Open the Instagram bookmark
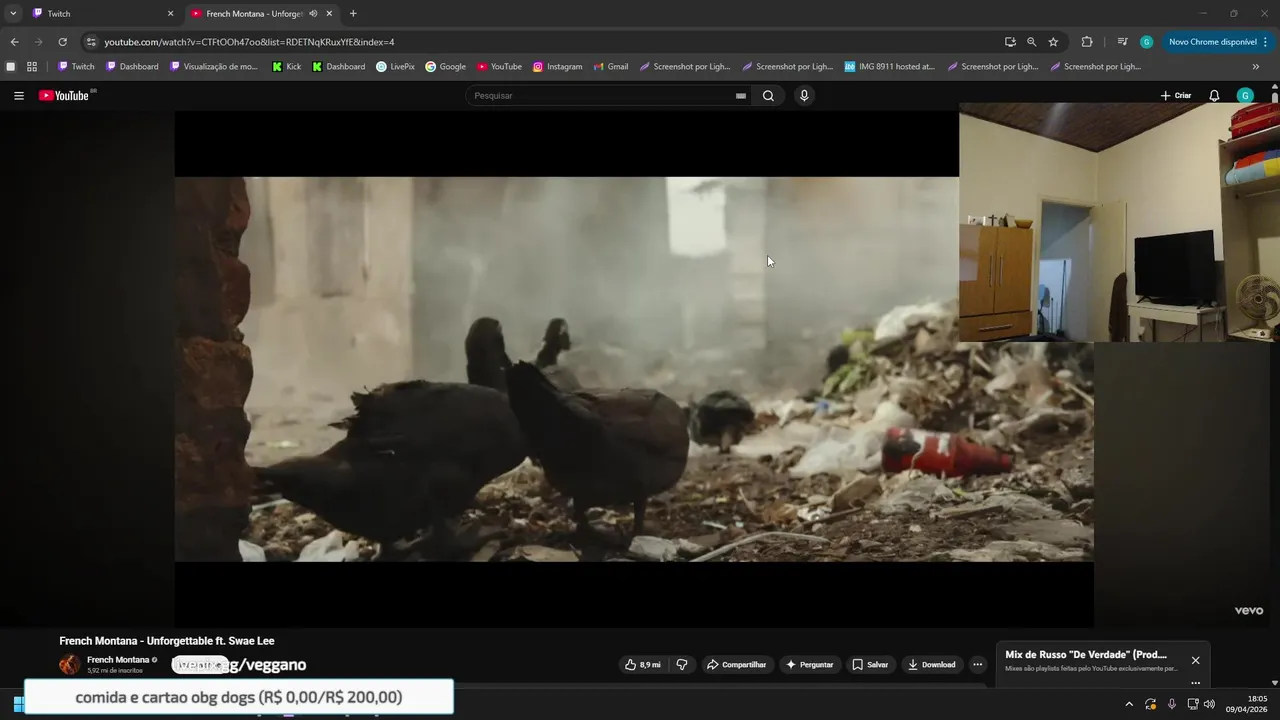1280x720 pixels. coord(557,67)
